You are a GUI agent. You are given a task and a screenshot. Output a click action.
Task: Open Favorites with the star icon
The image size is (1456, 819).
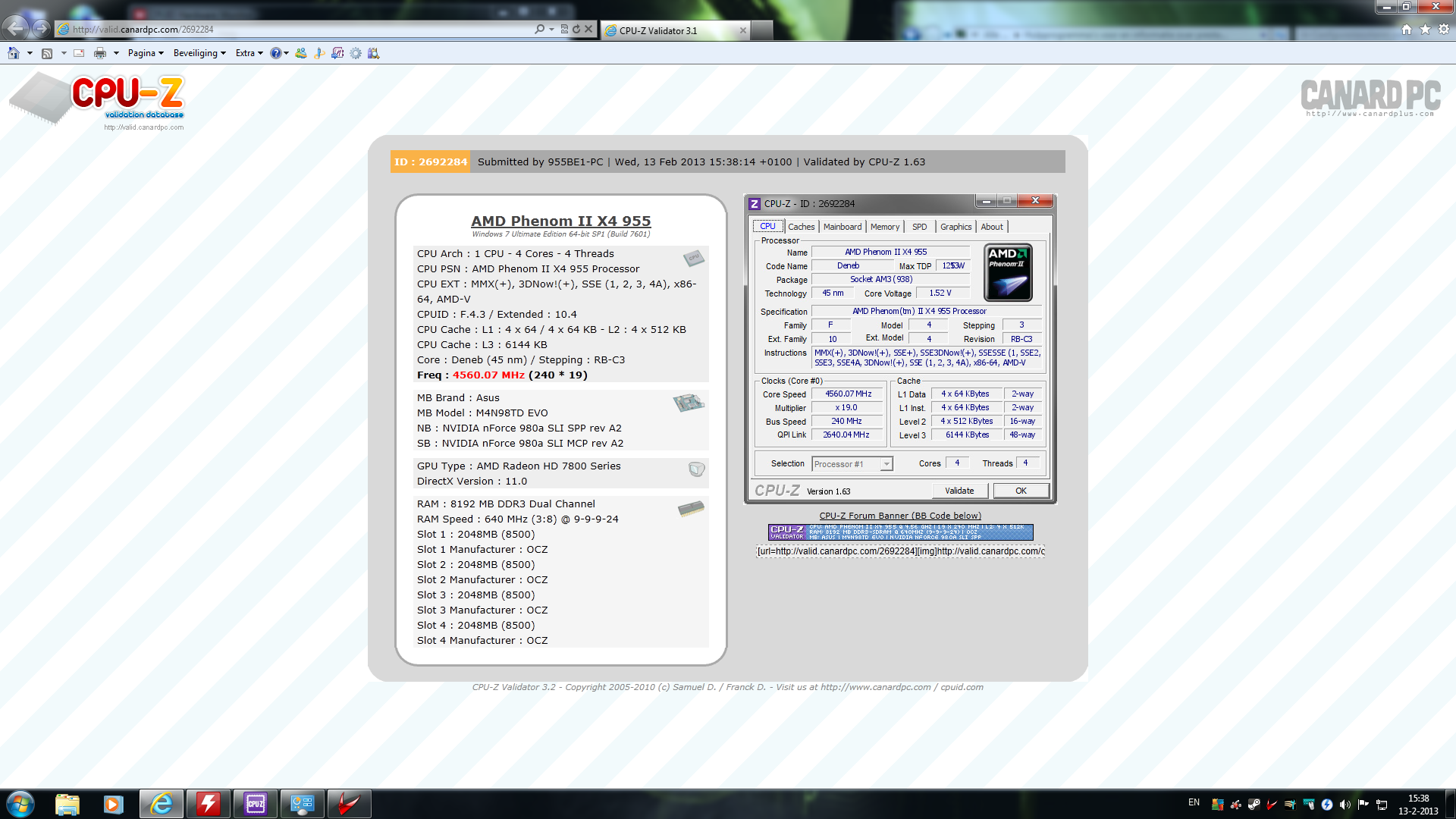click(1425, 30)
